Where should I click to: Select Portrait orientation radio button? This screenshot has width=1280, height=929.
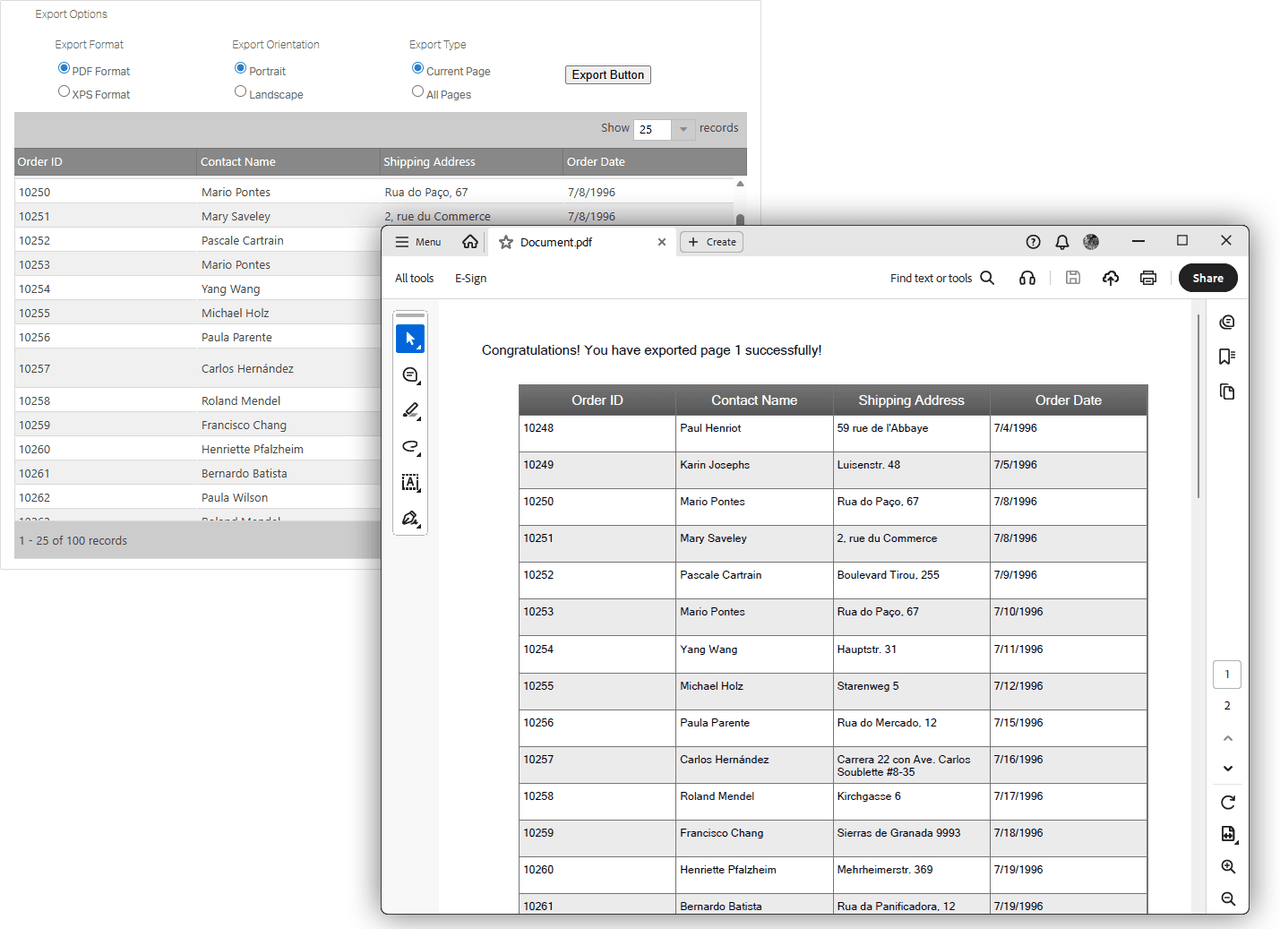(240, 68)
